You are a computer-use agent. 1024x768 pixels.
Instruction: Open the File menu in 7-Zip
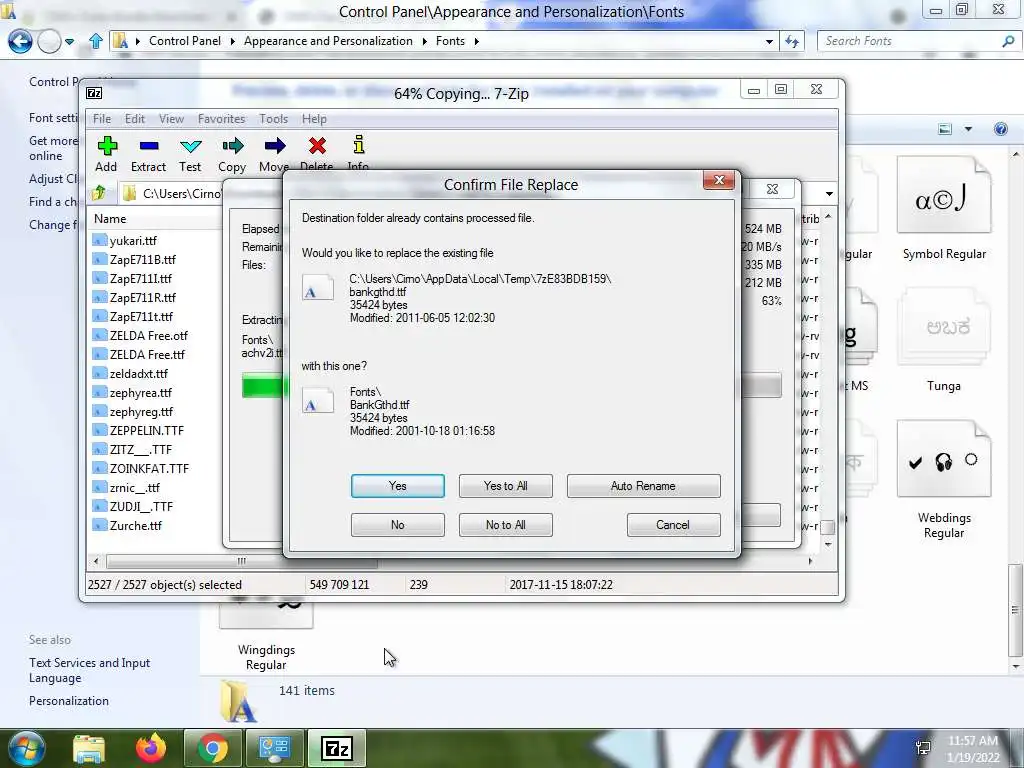102,119
